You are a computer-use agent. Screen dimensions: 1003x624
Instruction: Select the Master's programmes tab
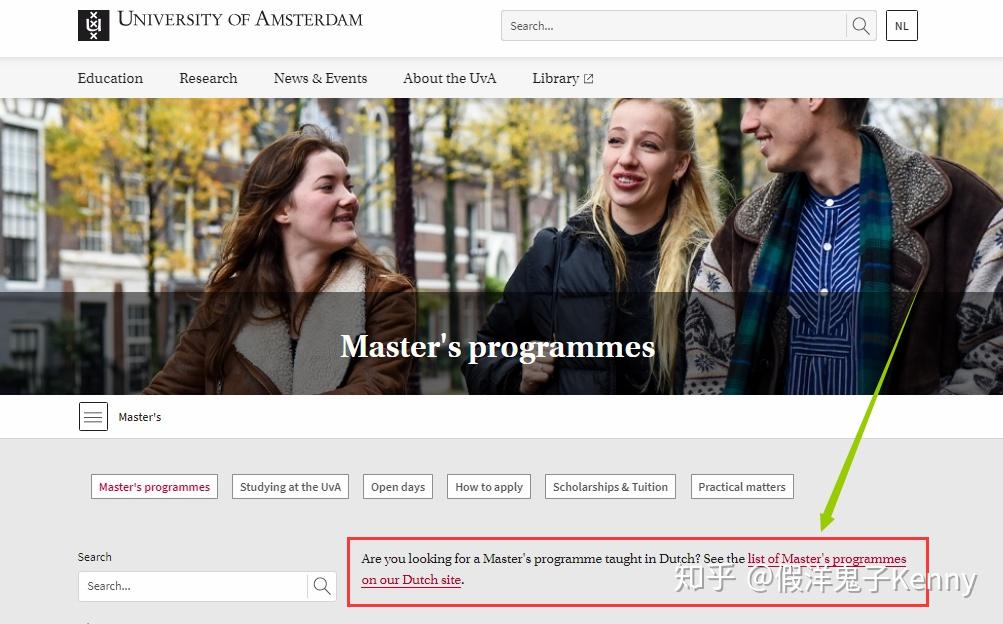153,487
